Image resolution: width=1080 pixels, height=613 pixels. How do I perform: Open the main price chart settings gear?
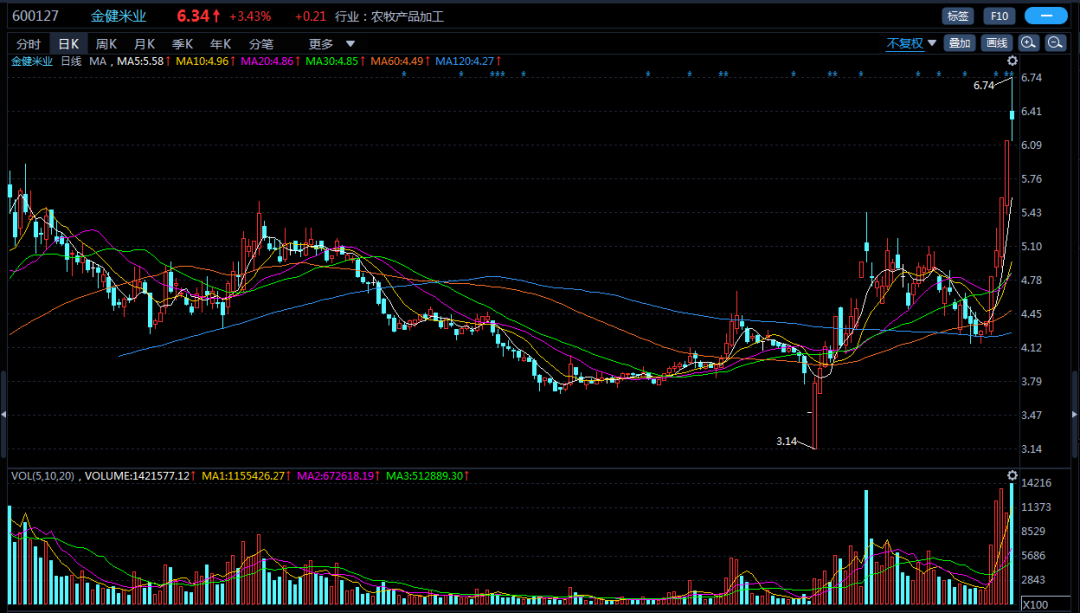tap(1012, 61)
